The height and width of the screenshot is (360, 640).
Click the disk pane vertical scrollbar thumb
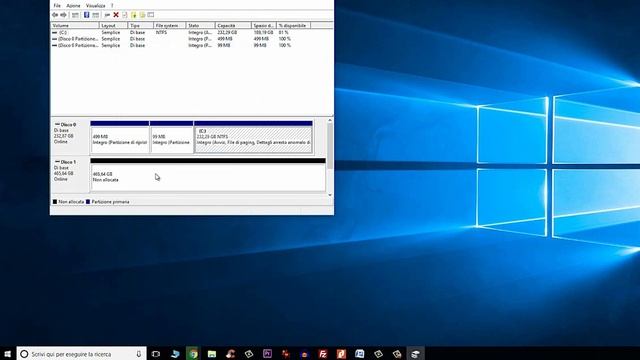[330, 146]
